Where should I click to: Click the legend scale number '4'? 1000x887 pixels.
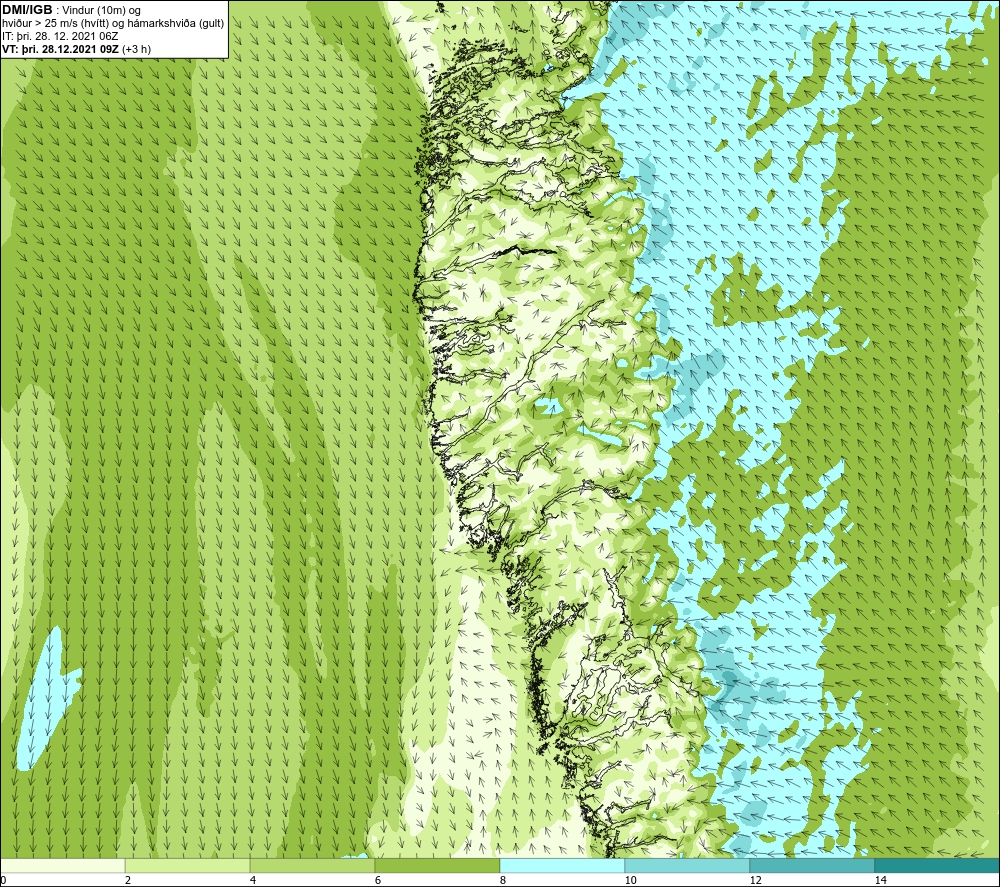pyautogui.click(x=253, y=880)
